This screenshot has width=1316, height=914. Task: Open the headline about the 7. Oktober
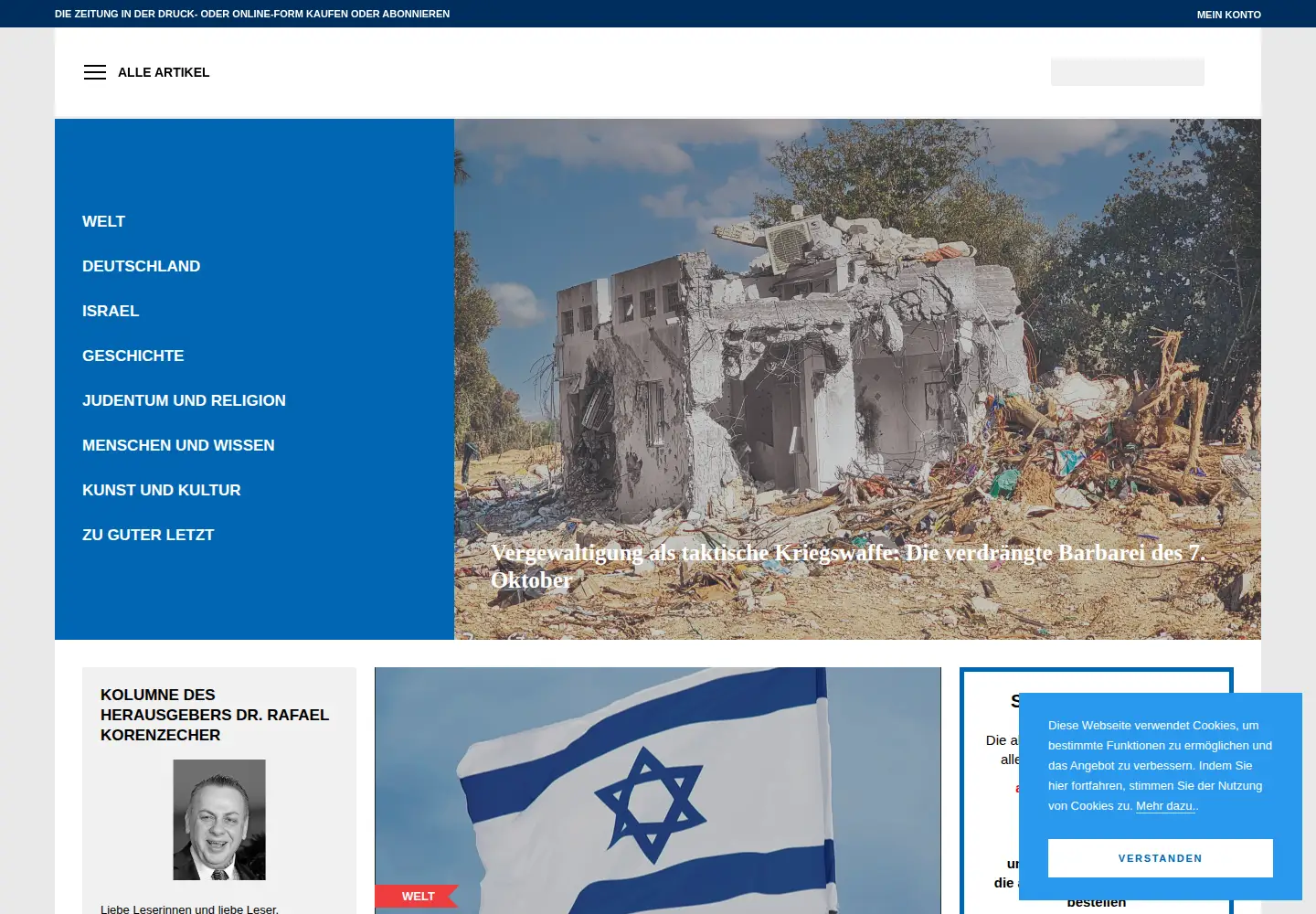point(847,567)
